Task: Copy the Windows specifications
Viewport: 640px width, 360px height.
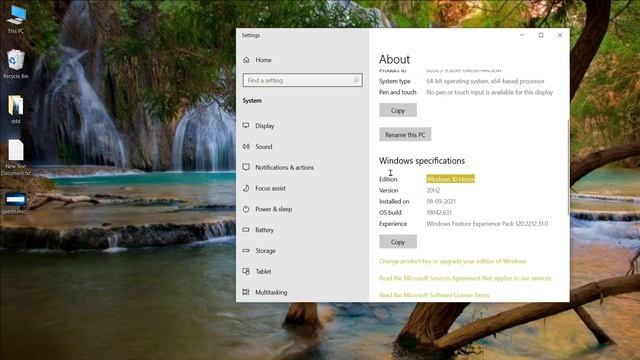Action: click(x=398, y=242)
